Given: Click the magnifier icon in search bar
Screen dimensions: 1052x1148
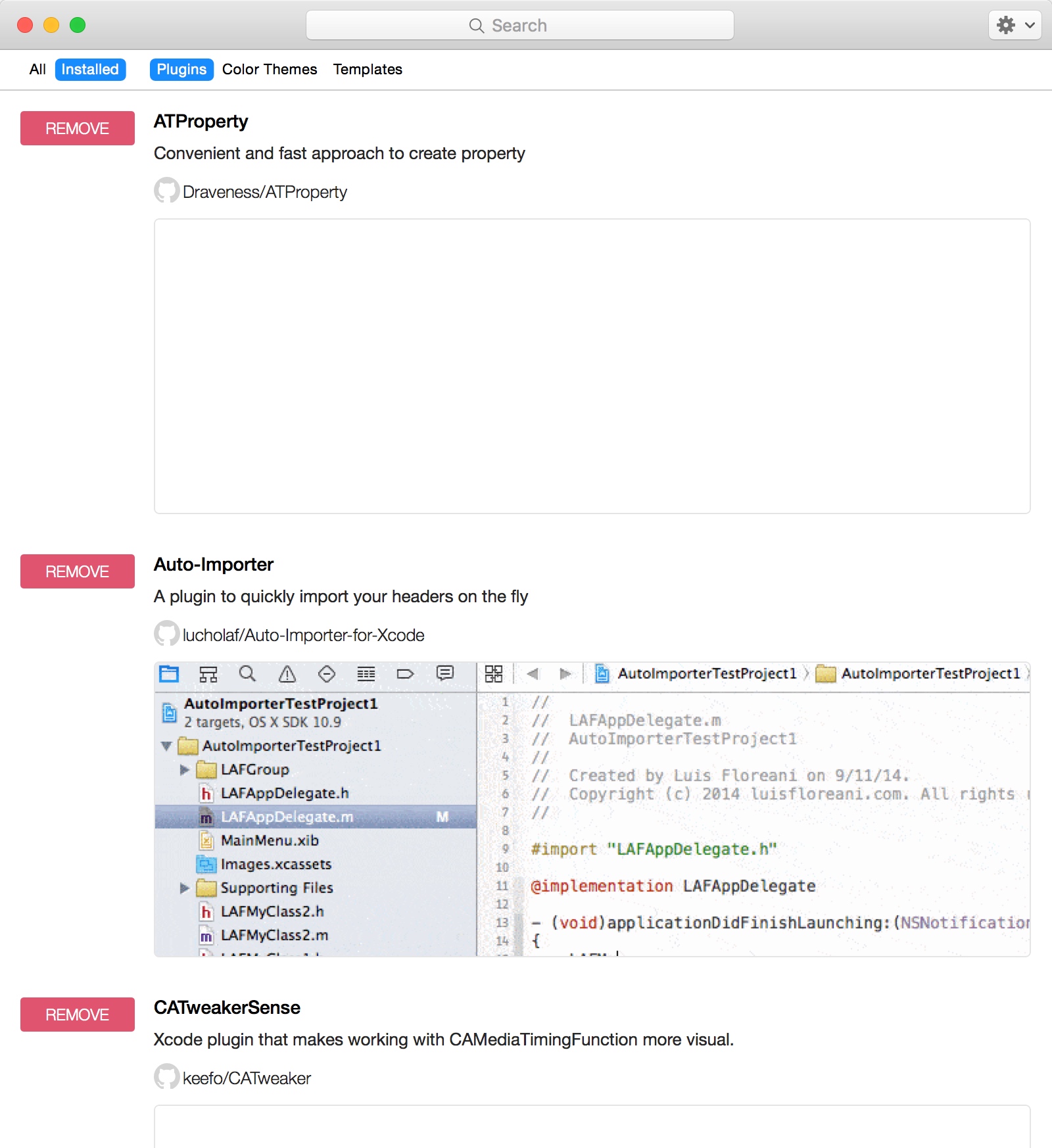Looking at the screenshot, I should 477,26.
